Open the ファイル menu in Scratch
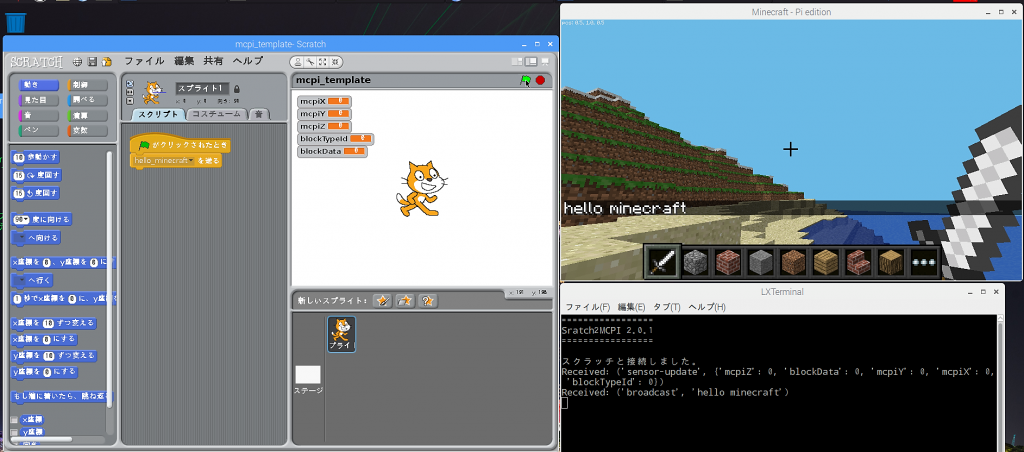Screen dimensions: 1024x452 (144, 61)
